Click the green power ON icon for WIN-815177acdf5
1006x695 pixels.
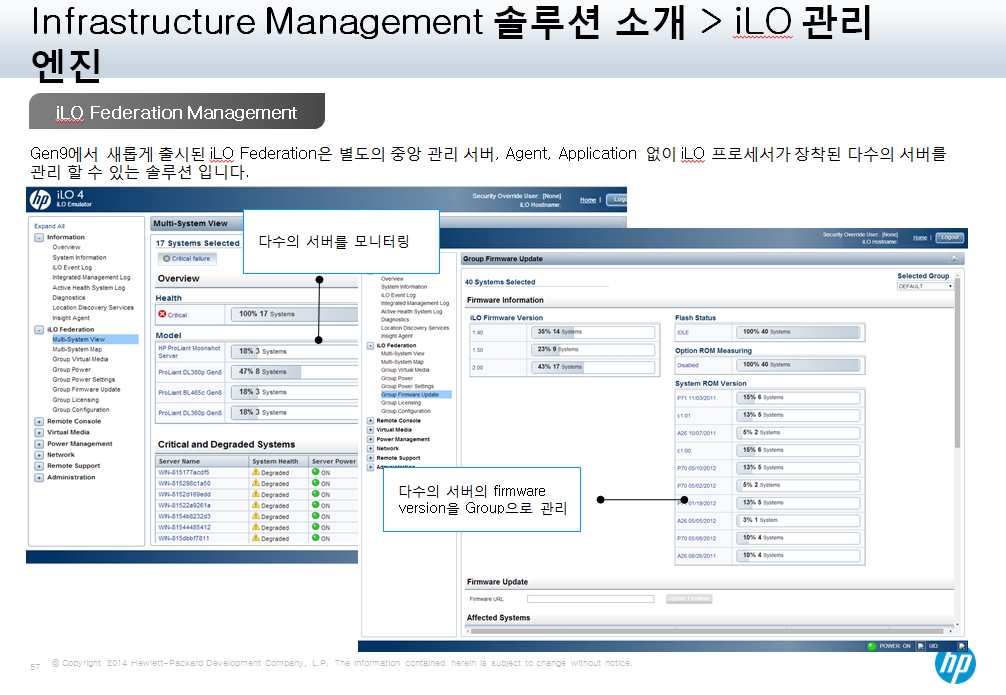pyautogui.click(x=316, y=472)
